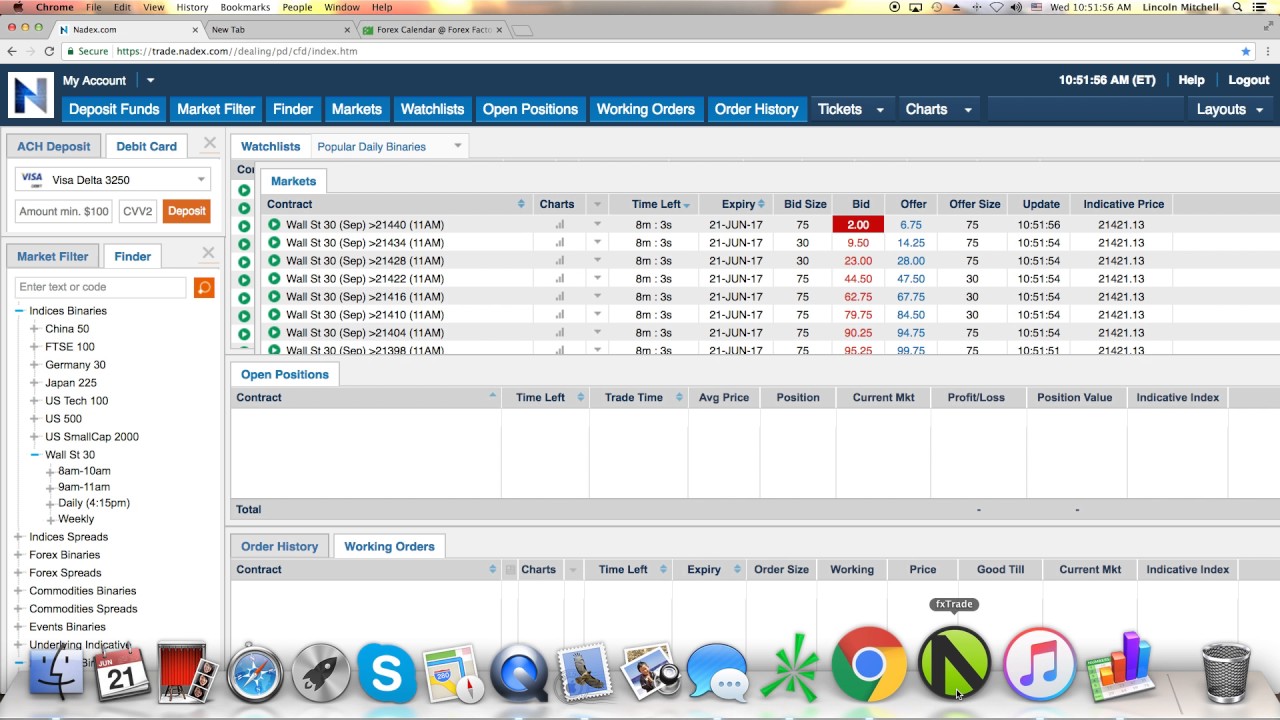Open chart icon for Wall St 30 >21416
The image size is (1280, 720).
point(560,297)
